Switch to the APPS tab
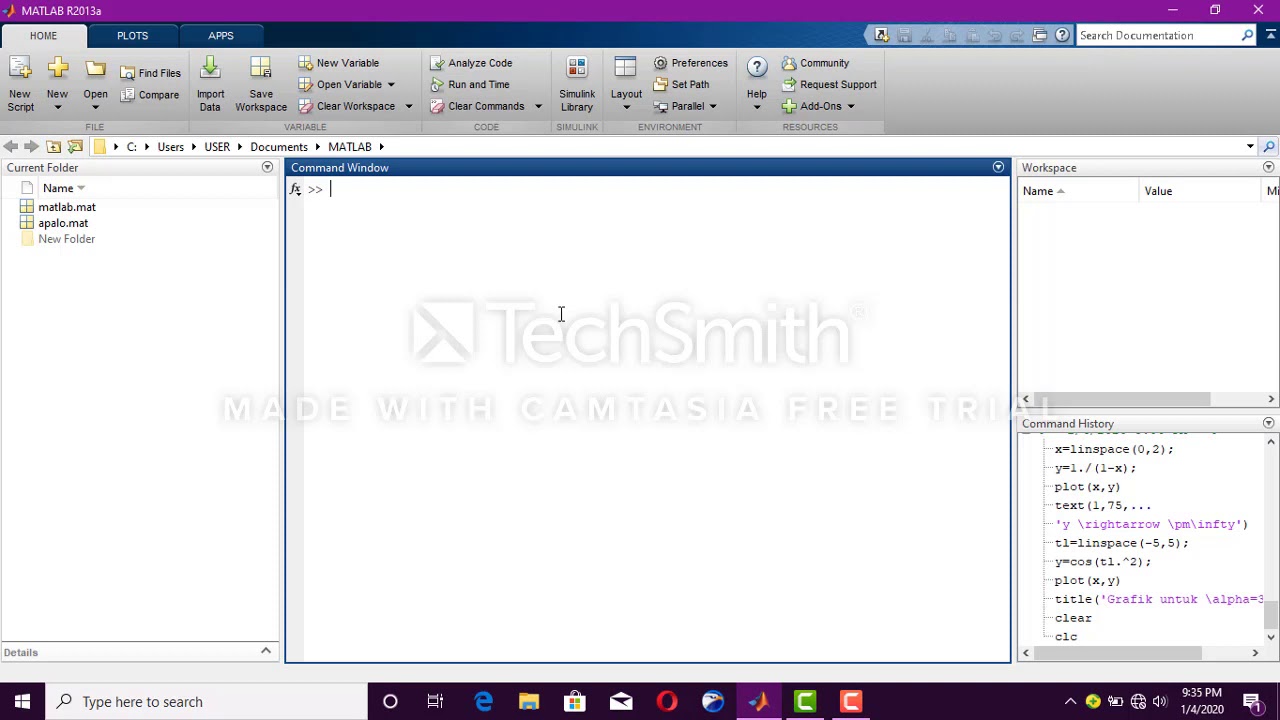The image size is (1280, 720). (x=221, y=36)
